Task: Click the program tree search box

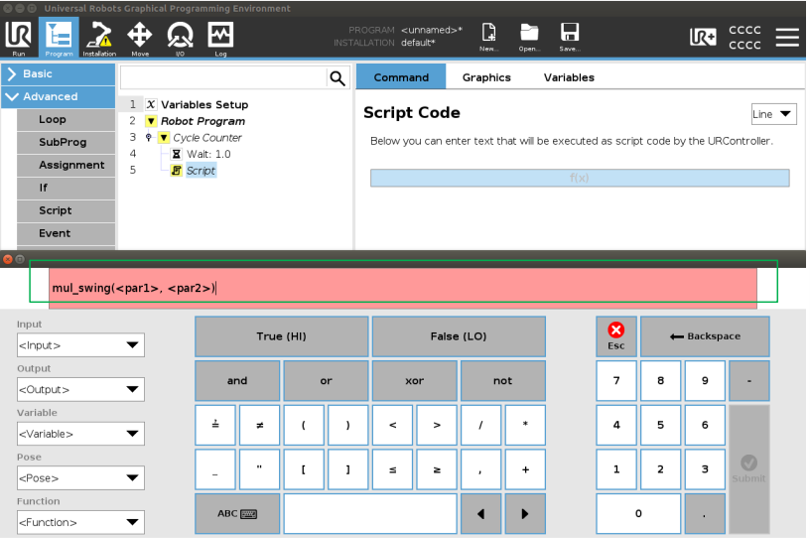Action: (223, 78)
